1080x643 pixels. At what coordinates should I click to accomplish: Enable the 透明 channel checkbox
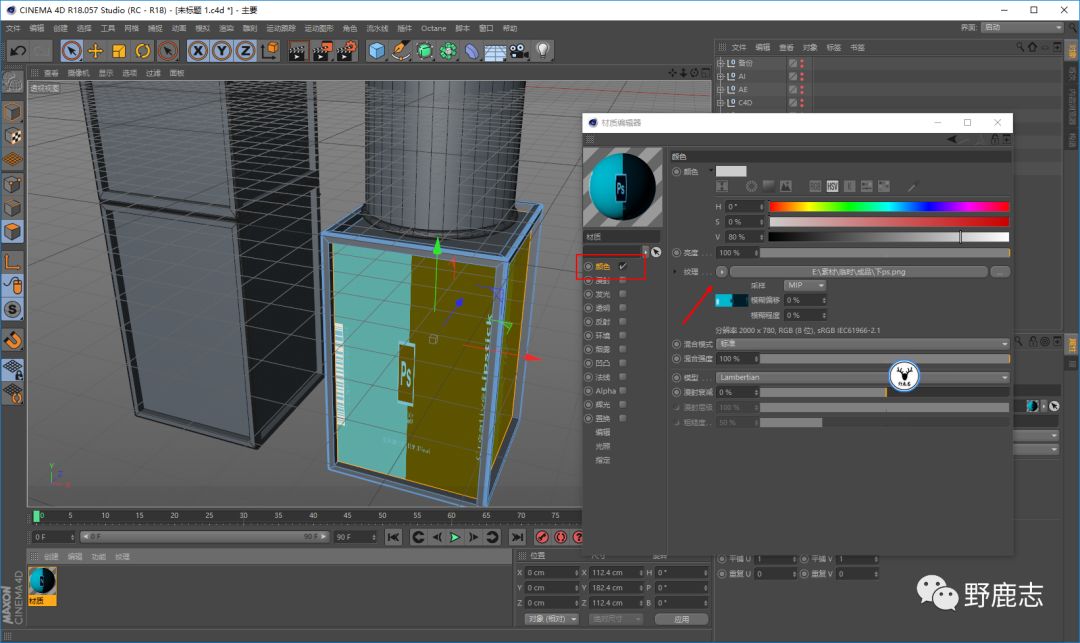623,308
